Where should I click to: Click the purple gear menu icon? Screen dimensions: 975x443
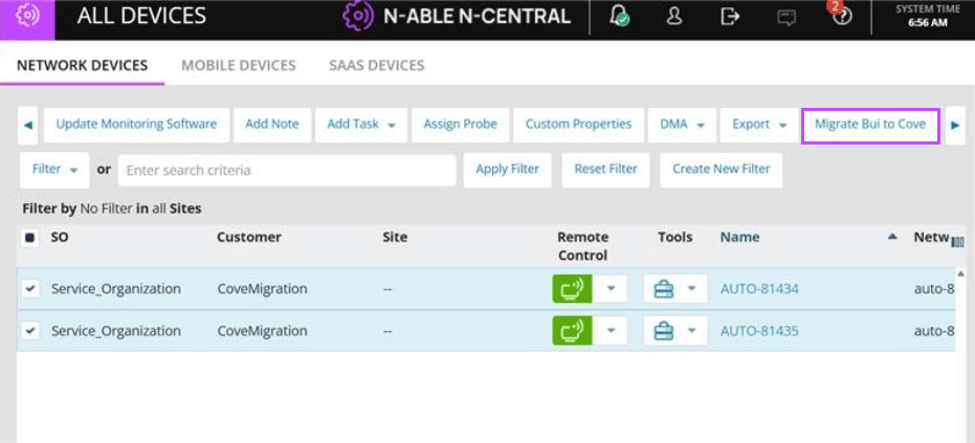[27, 16]
